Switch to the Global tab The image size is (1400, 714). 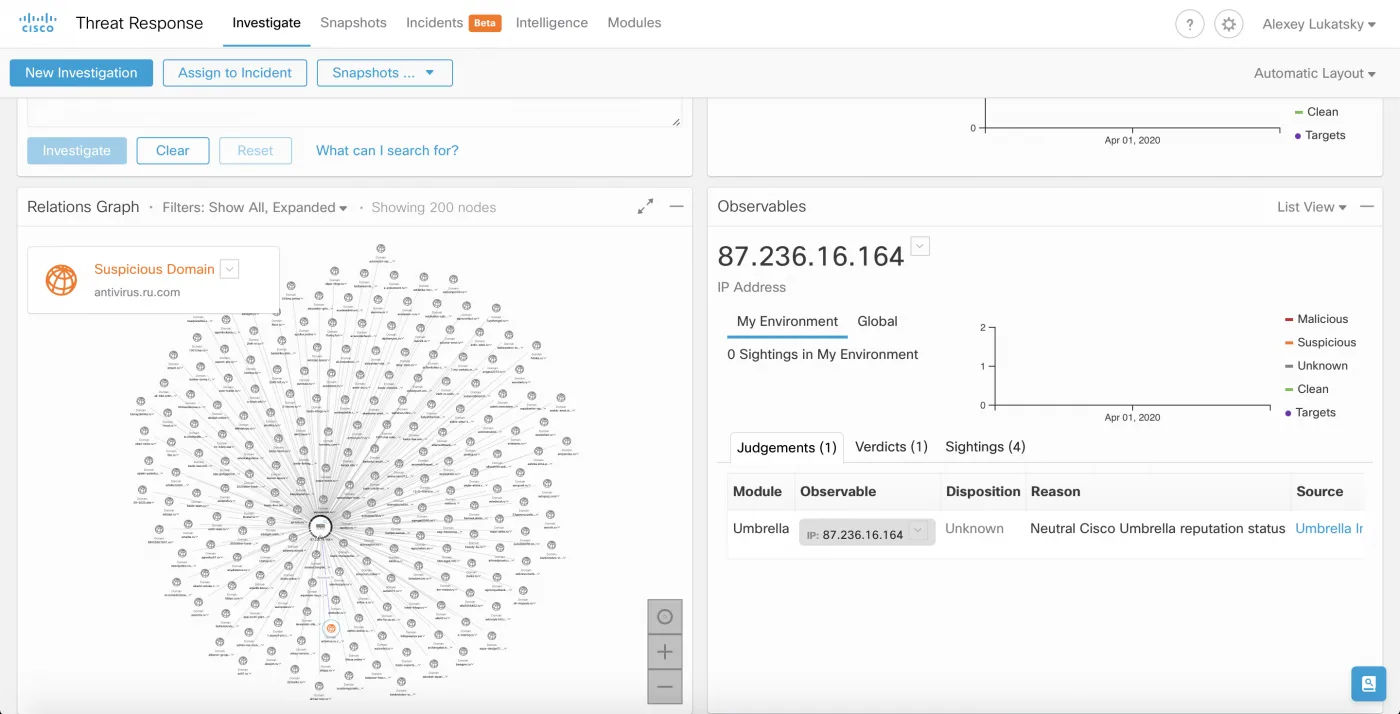tap(877, 321)
